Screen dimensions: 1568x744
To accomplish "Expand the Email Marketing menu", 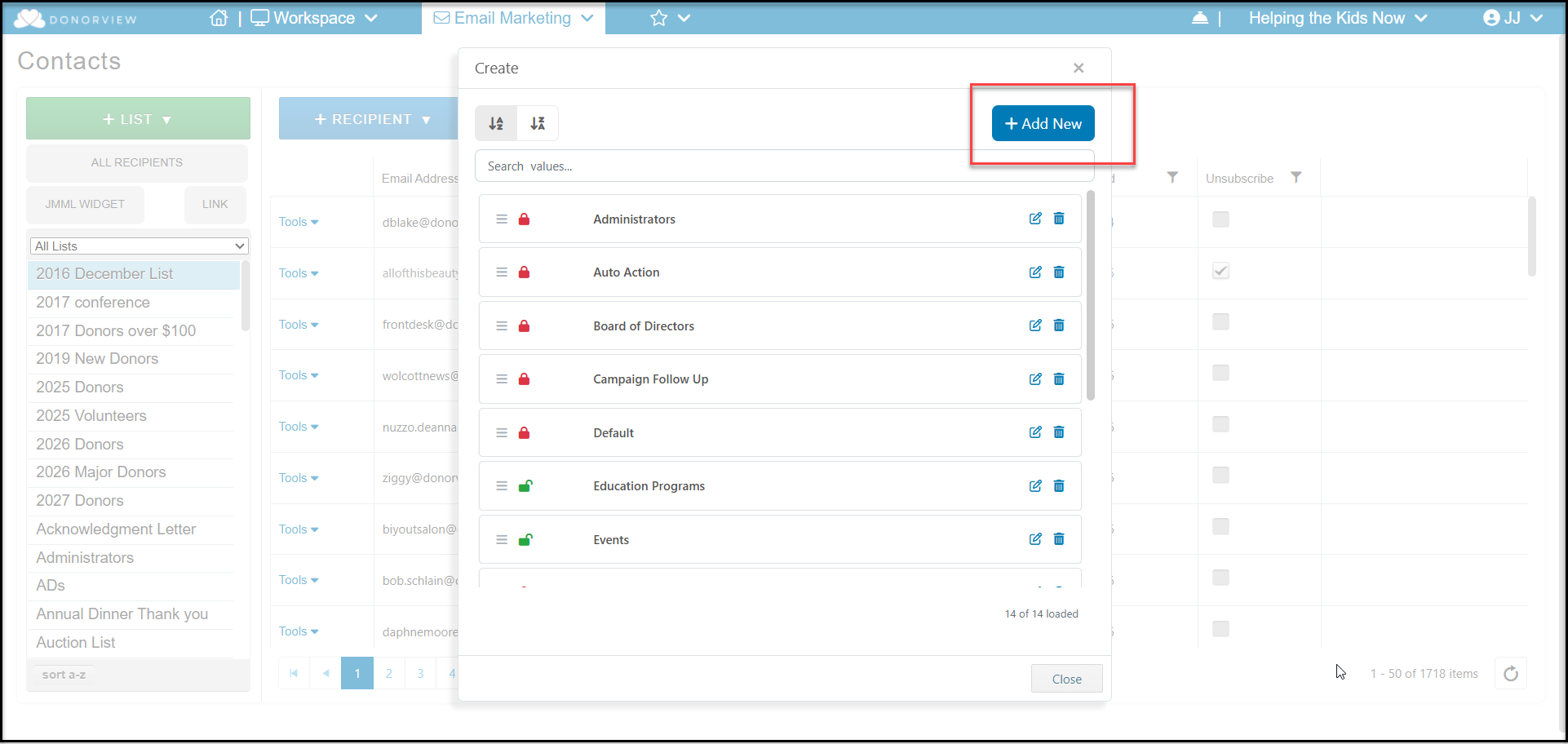I will pos(513,18).
